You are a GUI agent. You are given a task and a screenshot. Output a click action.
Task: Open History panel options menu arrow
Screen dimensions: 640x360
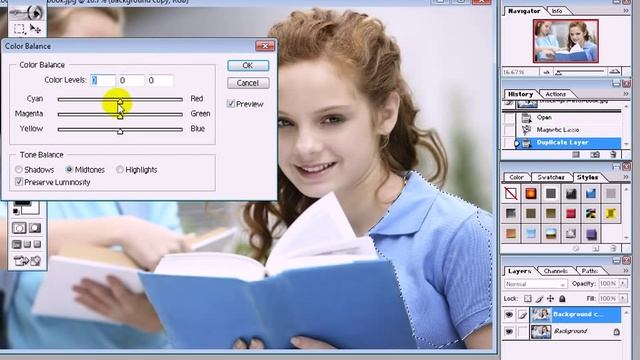coord(626,94)
